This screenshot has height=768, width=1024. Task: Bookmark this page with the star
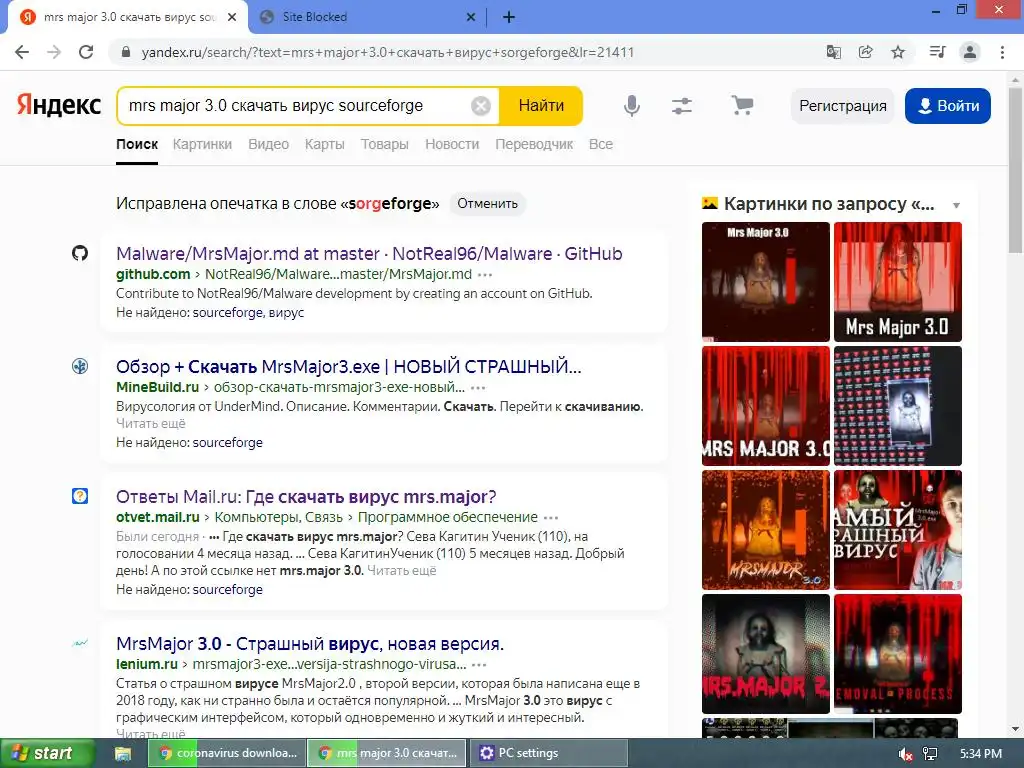[898, 52]
